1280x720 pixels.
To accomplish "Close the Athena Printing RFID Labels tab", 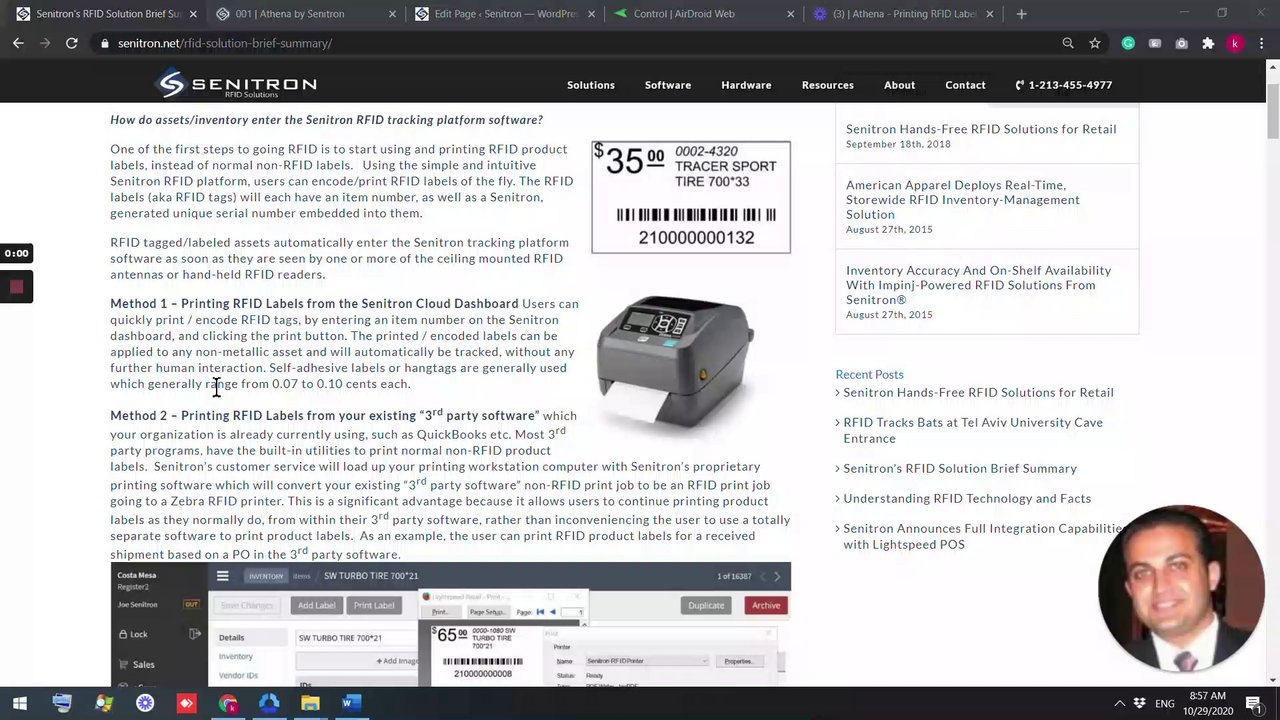I will (989, 14).
